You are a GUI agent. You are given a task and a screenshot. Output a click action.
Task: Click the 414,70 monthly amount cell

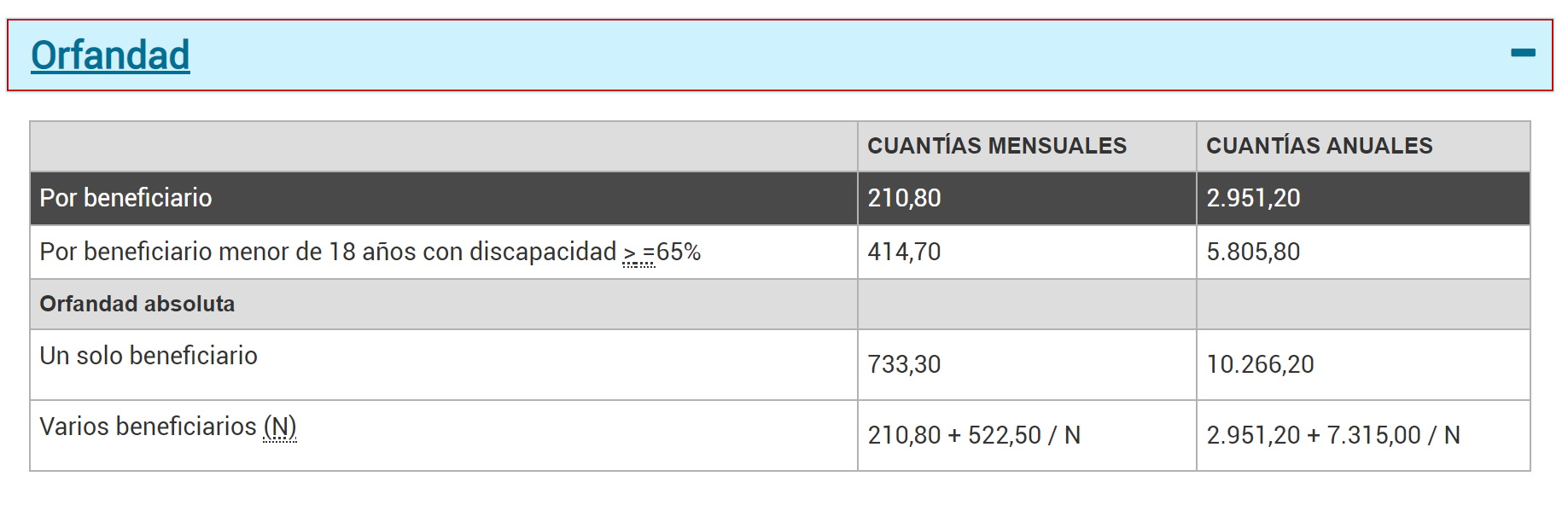tap(1027, 252)
